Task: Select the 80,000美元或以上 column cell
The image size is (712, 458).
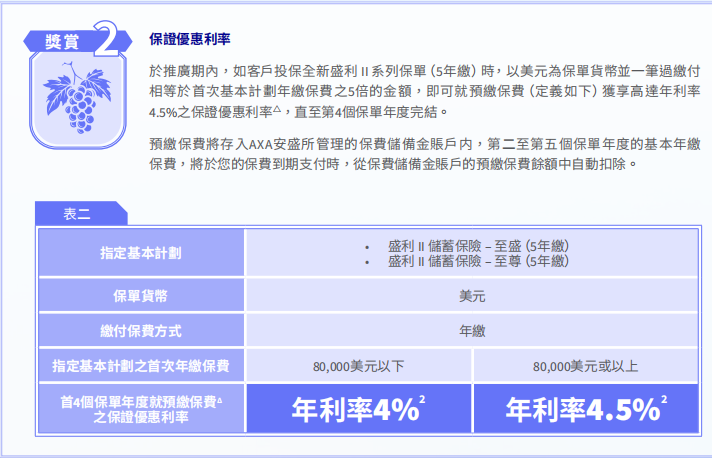Action: tap(585, 367)
